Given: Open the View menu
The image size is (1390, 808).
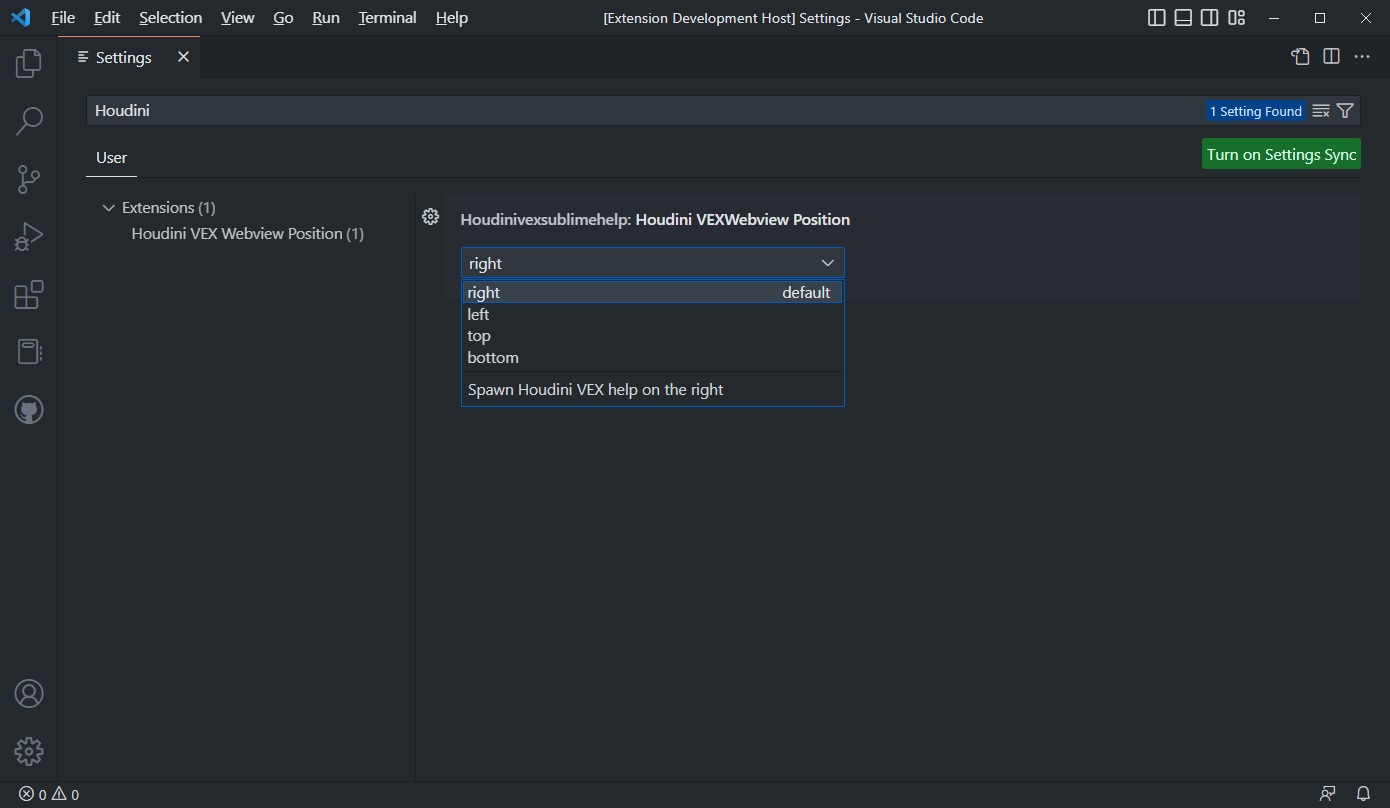Looking at the screenshot, I should click(237, 18).
